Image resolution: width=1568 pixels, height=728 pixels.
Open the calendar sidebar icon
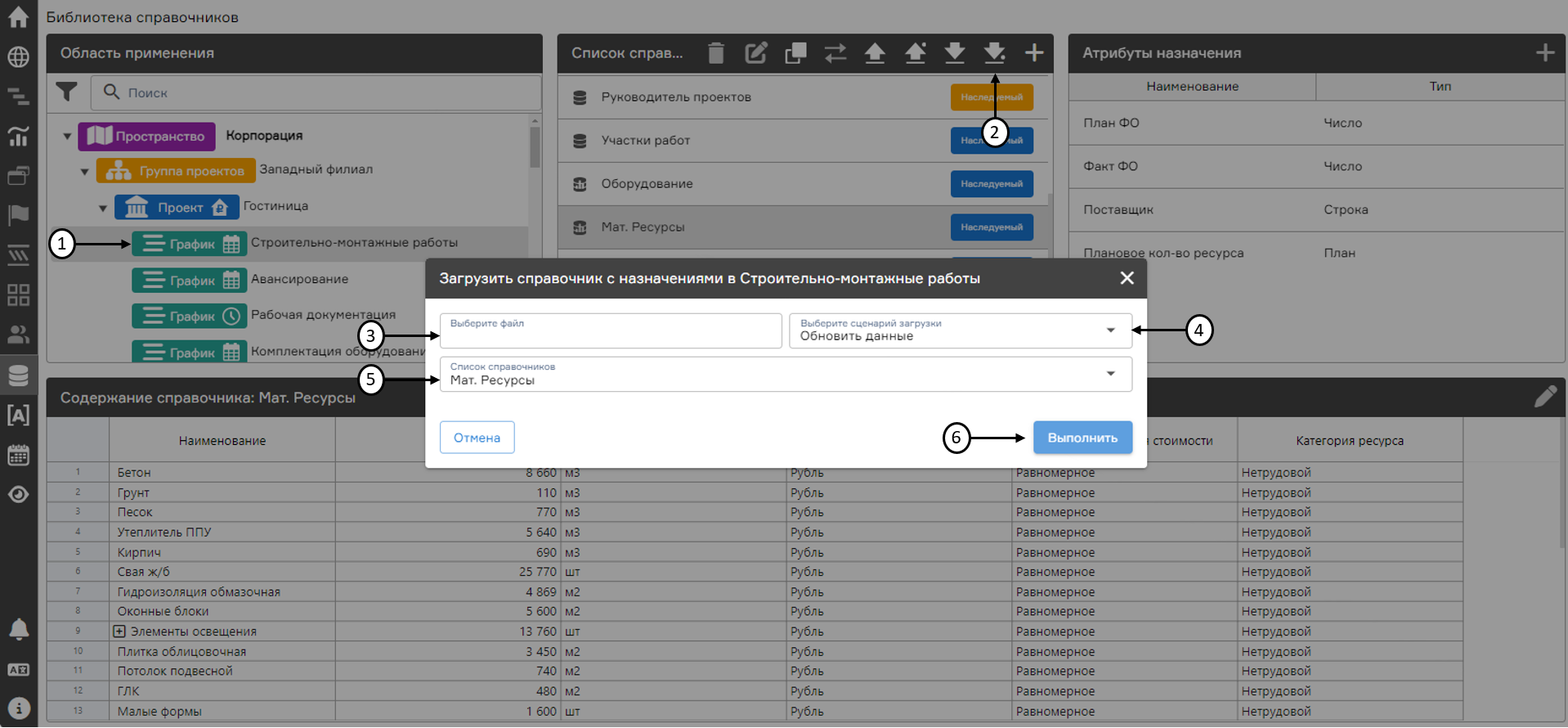(18, 455)
